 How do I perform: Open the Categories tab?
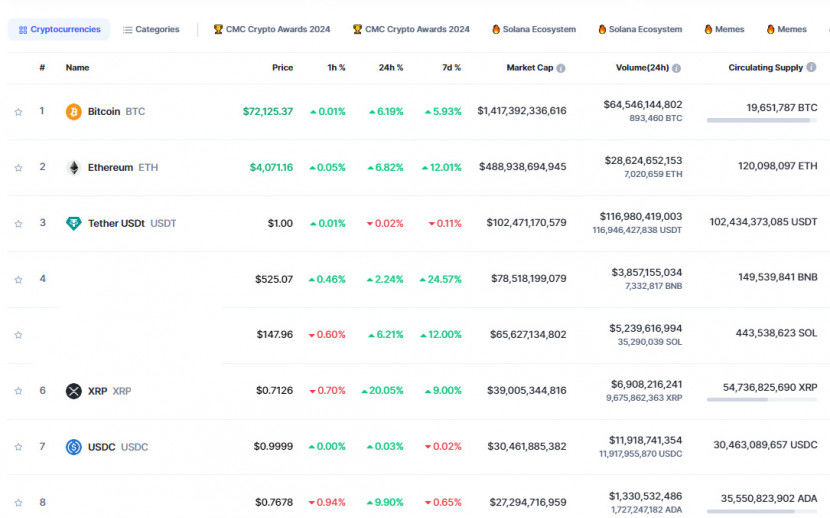coord(151,30)
